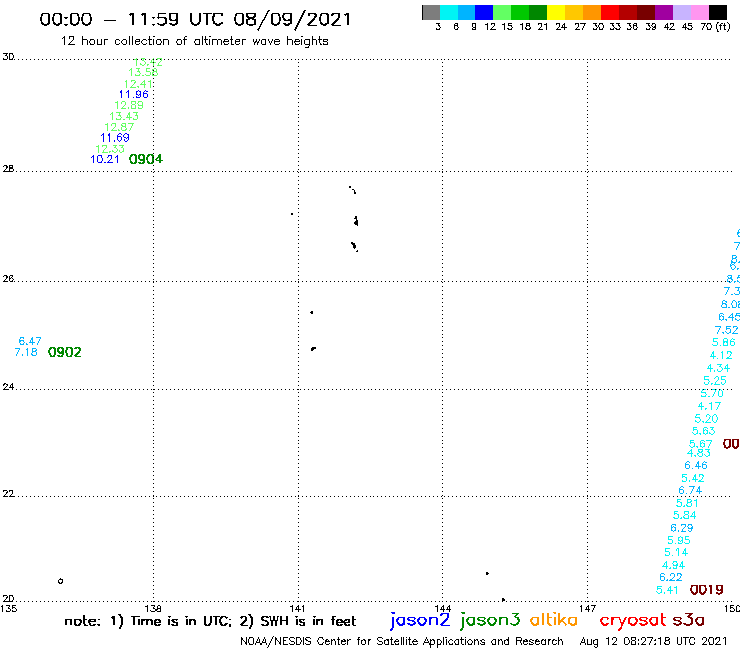Click the 00:00 – 11:59 UTC date title
This screenshot has height=650, width=740.
[x=195, y=20]
